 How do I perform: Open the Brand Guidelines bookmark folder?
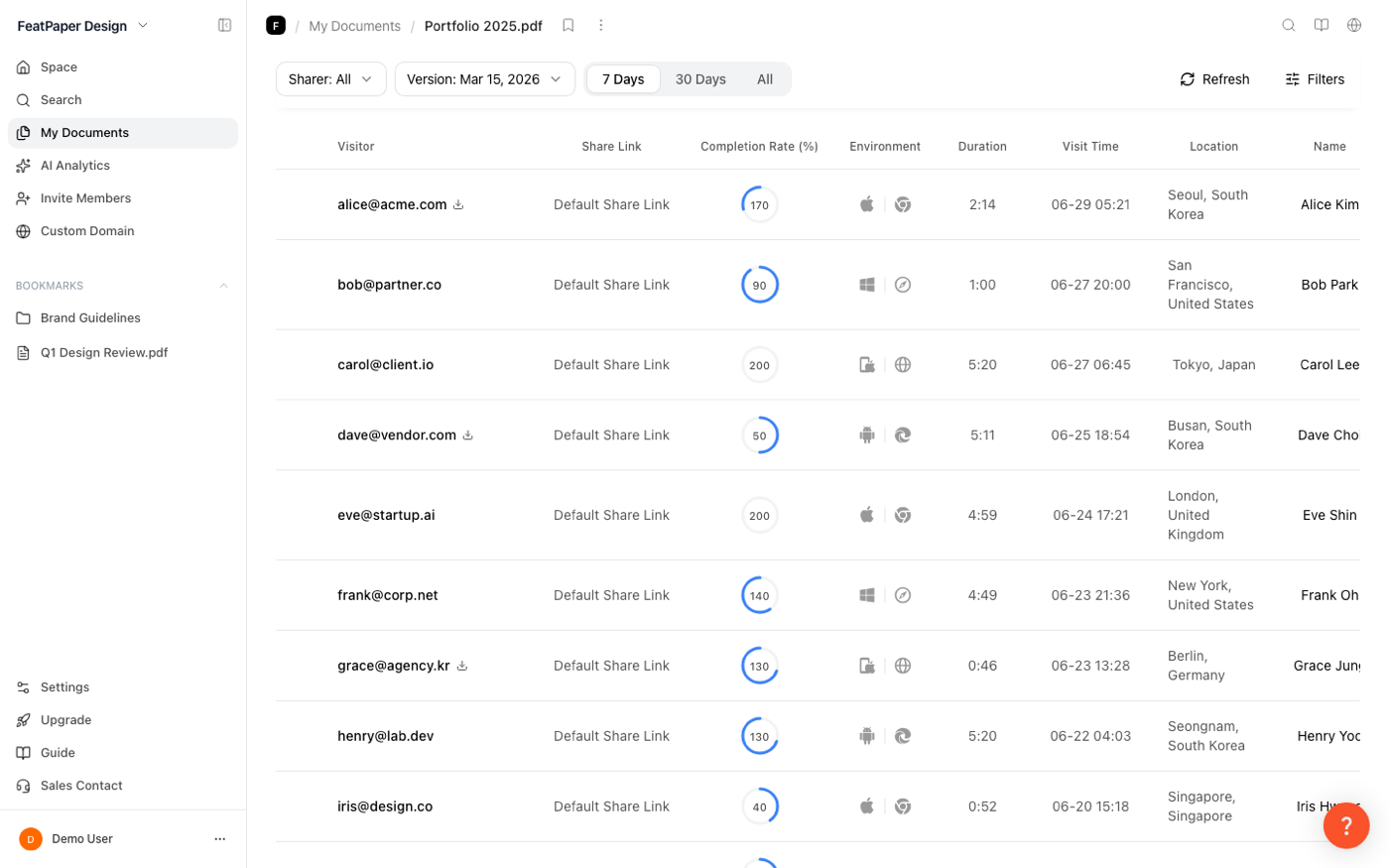[123, 318]
